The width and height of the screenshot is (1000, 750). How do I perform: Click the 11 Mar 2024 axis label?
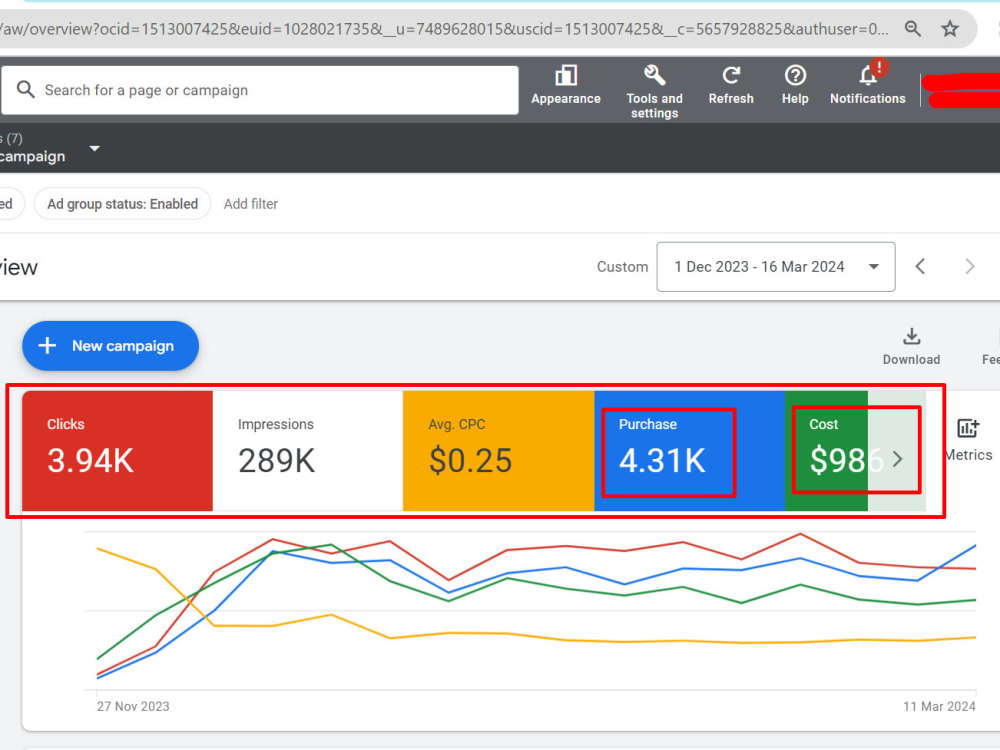(939, 706)
